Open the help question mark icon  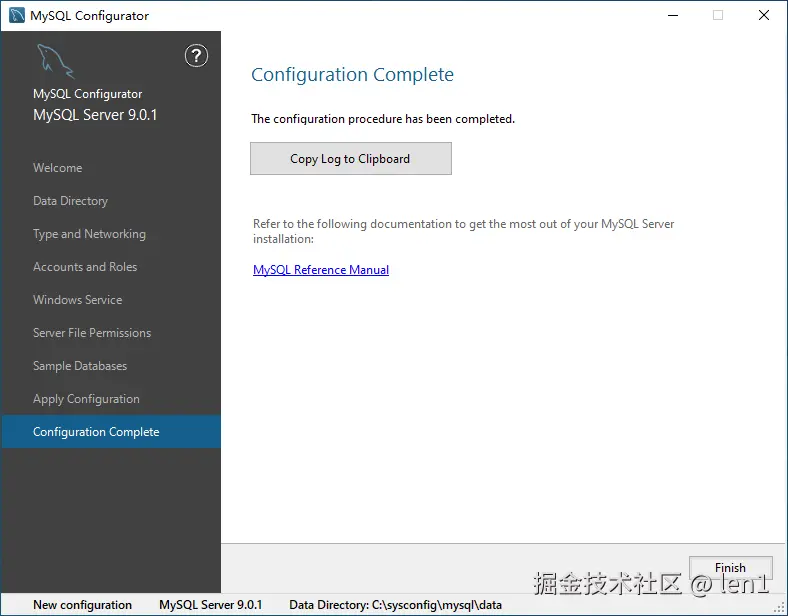pos(196,56)
